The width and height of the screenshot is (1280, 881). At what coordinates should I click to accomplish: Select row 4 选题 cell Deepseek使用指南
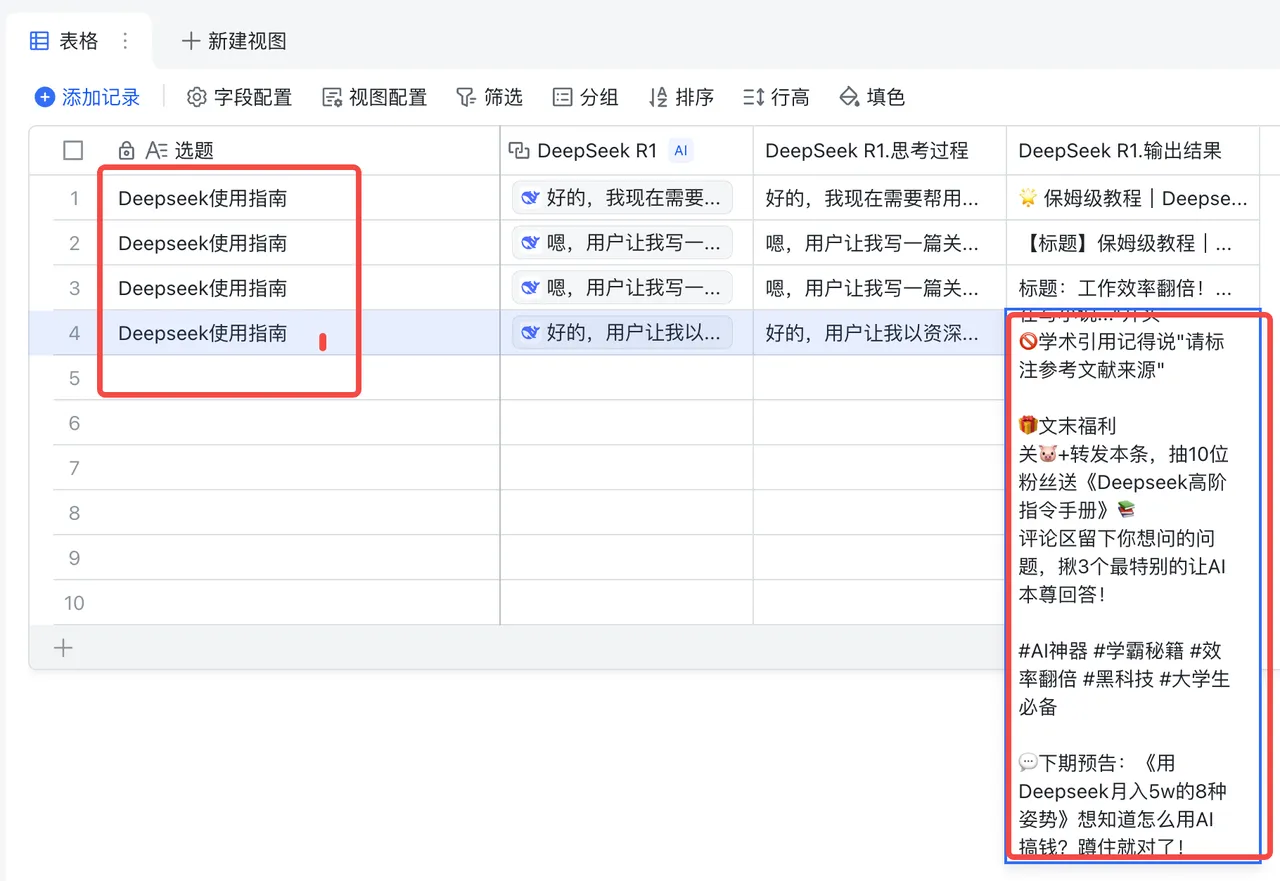(x=299, y=333)
